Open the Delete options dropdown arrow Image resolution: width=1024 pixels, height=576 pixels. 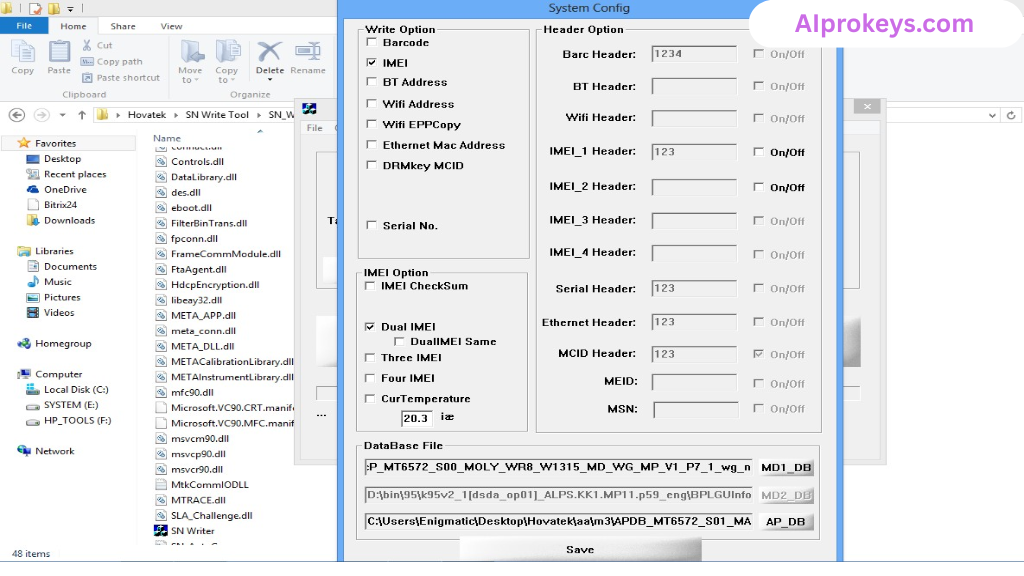[270, 80]
